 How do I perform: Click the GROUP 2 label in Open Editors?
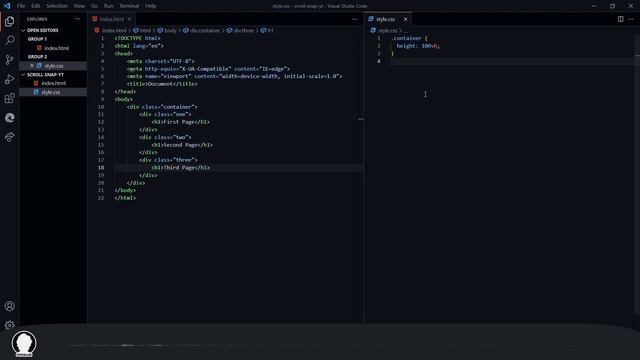tap(37, 57)
